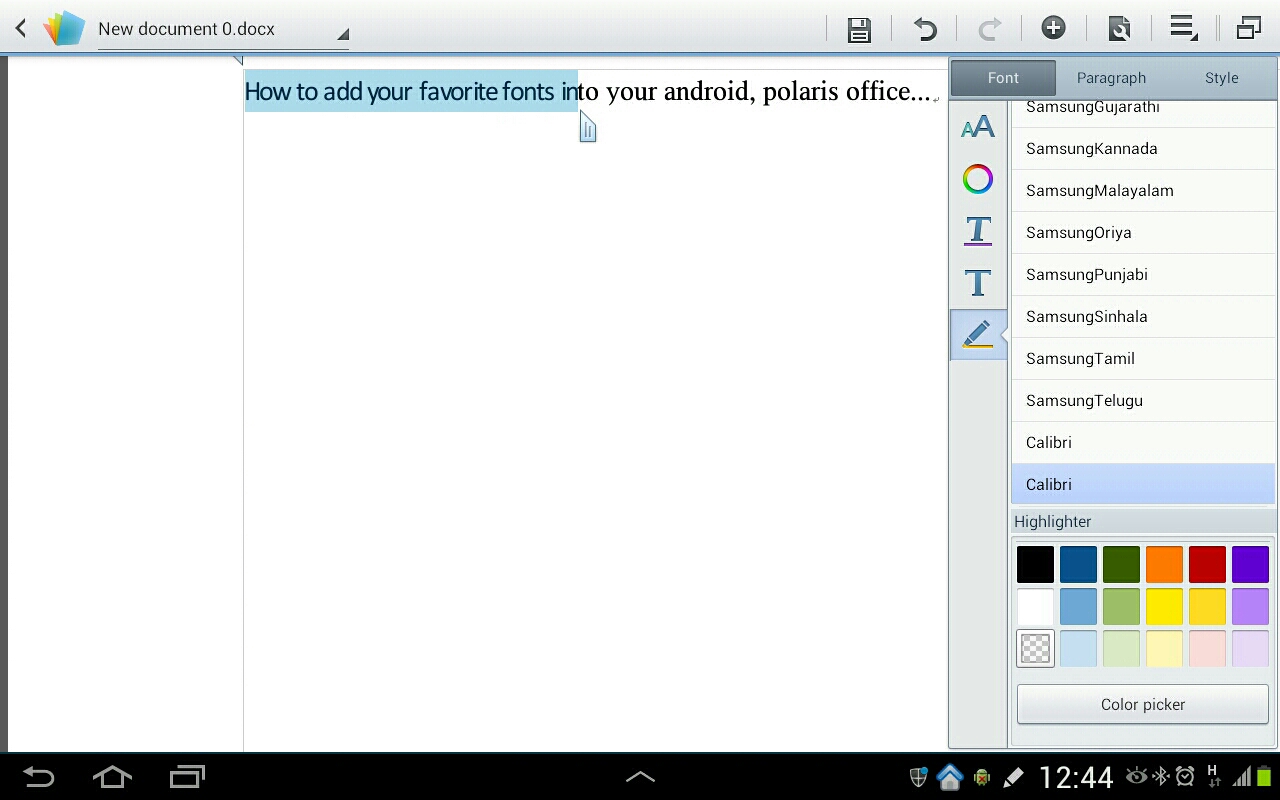This screenshot has width=1280, height=800.
Task: Tap the text selection end handle
Action: click(x=587, y=127)
